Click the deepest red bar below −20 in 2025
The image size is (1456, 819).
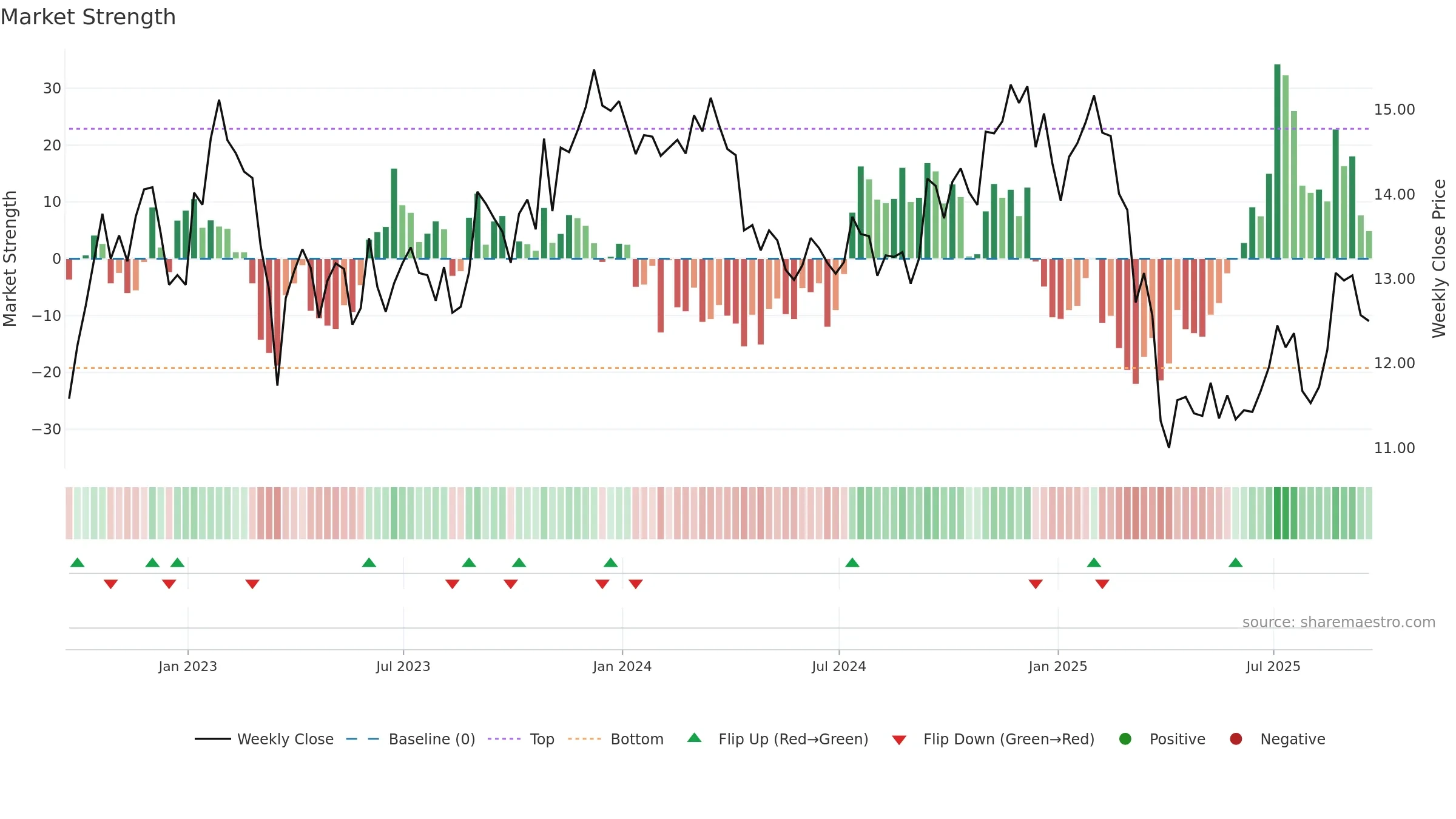tap(1136, 322)
